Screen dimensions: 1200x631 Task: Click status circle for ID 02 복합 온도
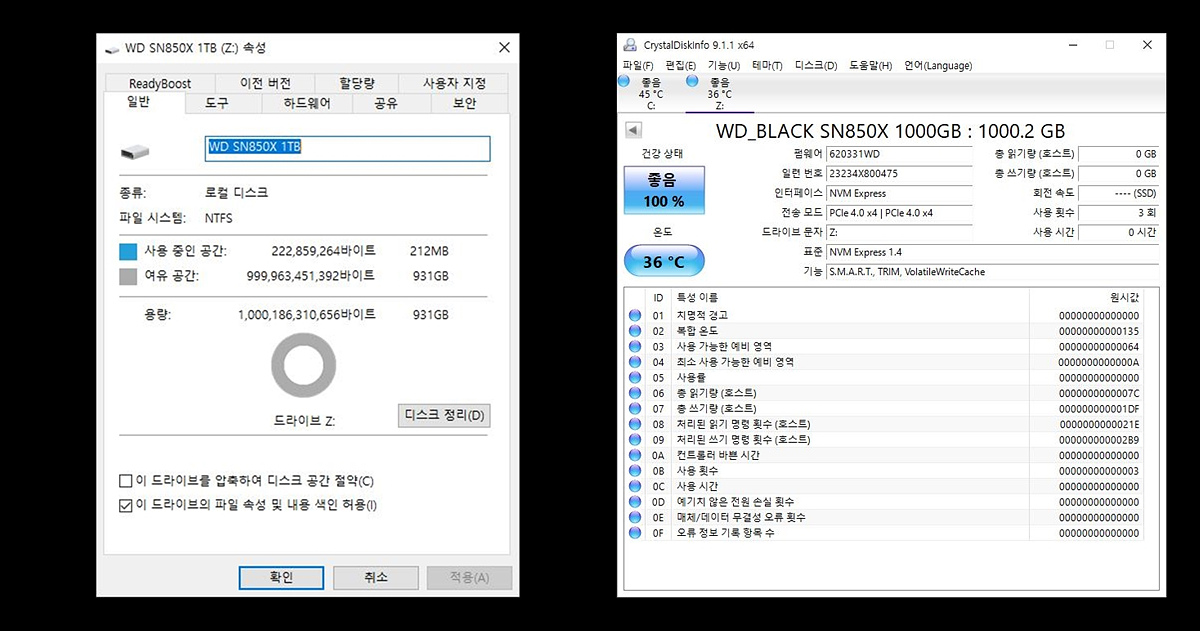coord(634,331)
